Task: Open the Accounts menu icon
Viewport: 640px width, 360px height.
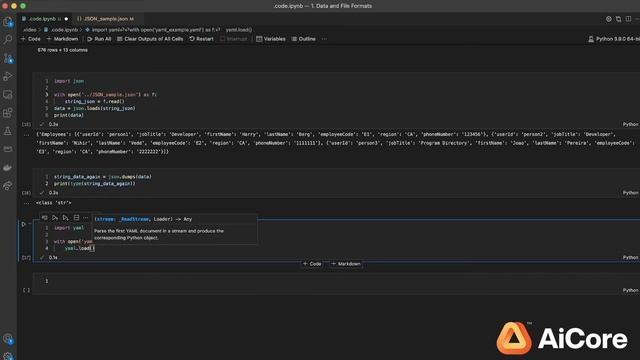Action: pyautogui.click(x=8, y=338)
